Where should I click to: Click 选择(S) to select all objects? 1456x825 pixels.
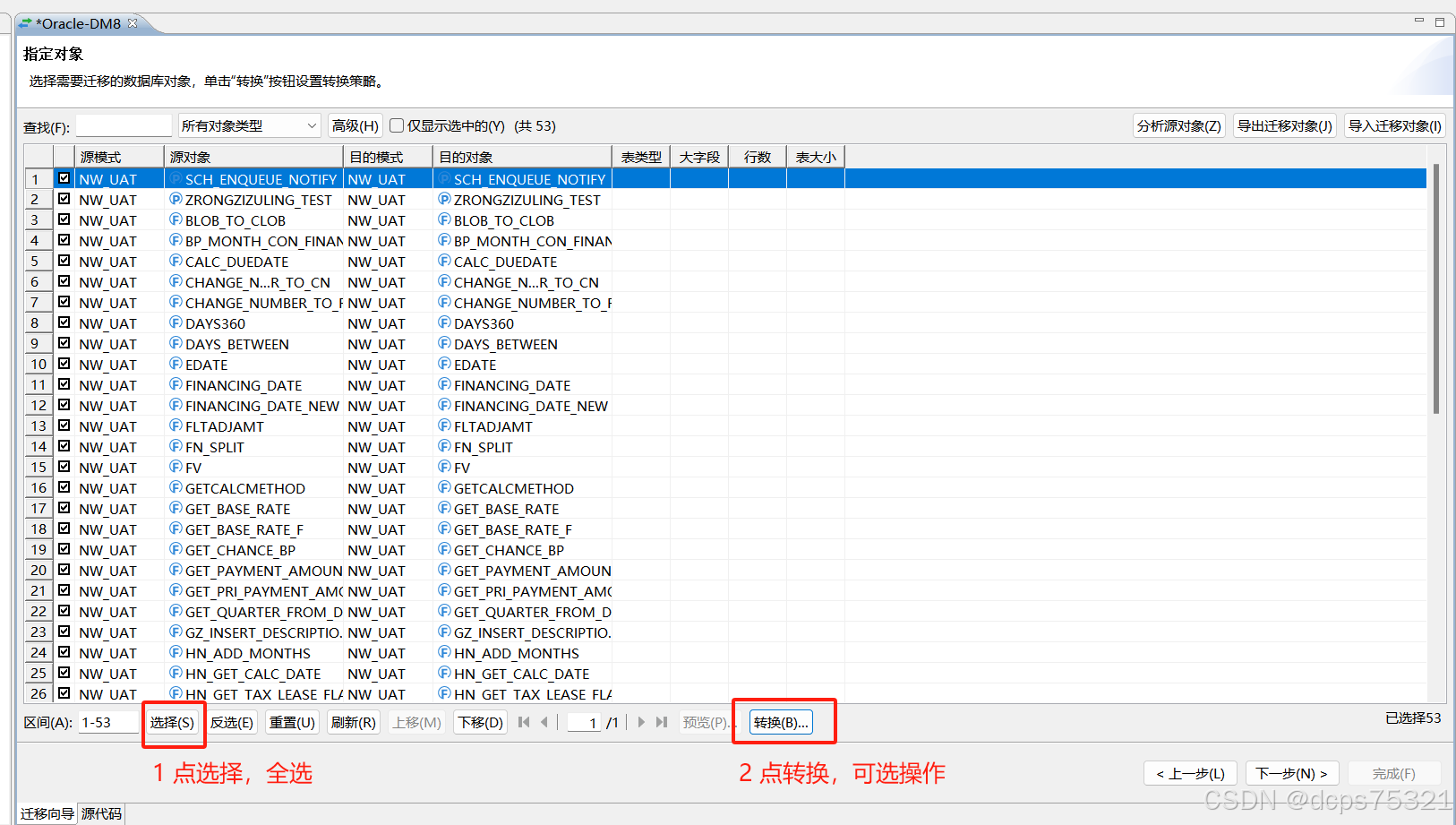(x=173, y=722)
